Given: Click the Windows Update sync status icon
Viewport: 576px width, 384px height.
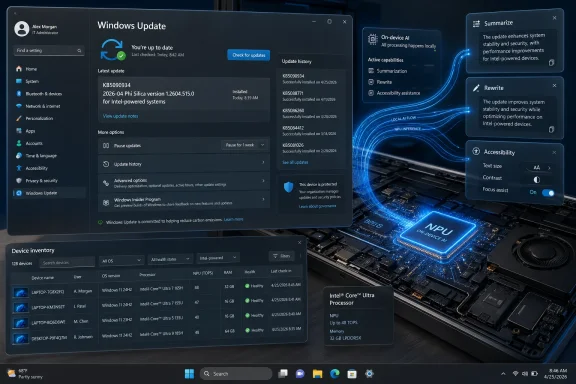Looking at the screenshot, I should coord(112,50).
